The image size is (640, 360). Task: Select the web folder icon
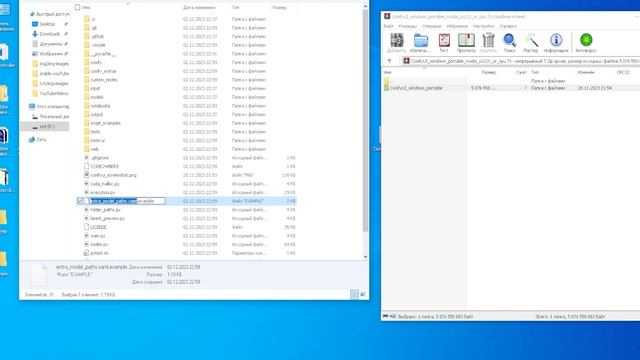[86, 149]
